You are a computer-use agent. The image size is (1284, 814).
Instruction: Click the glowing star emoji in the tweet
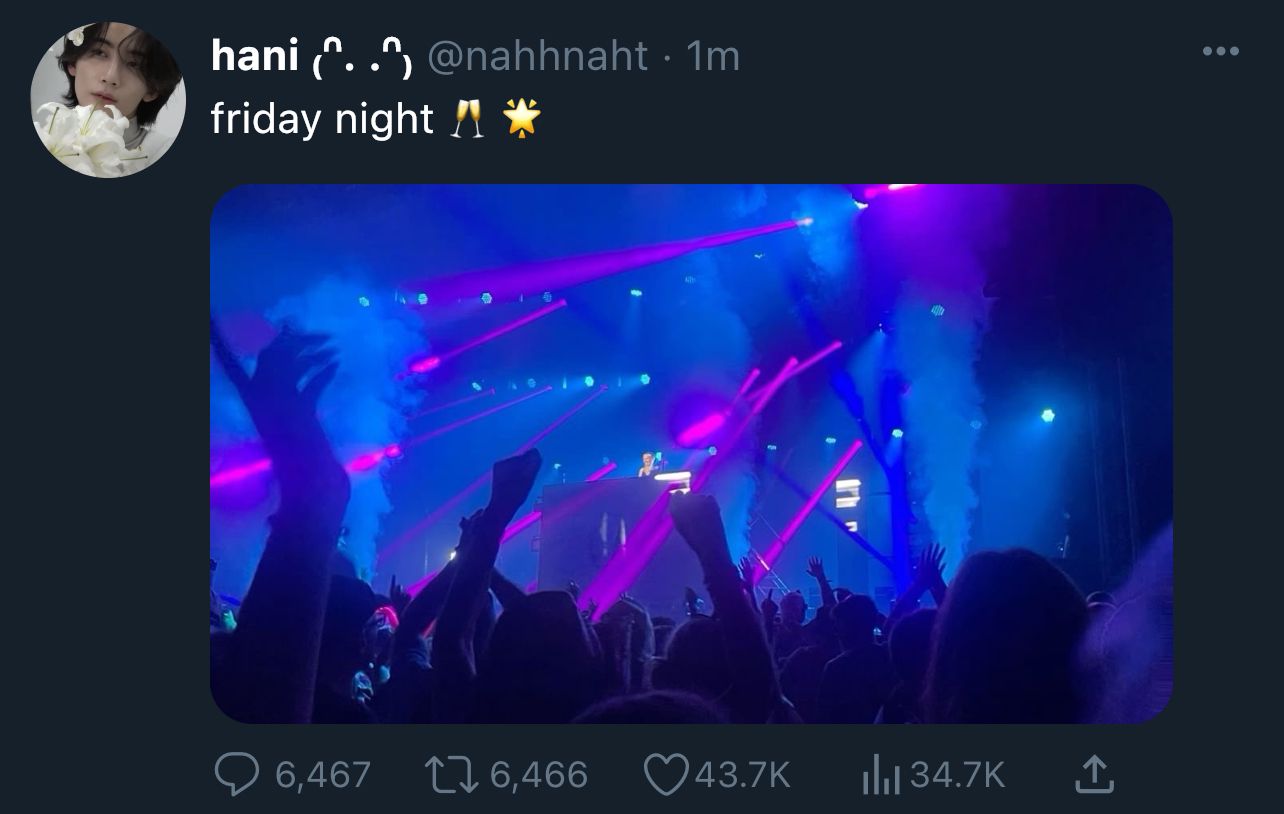[521, 120]
